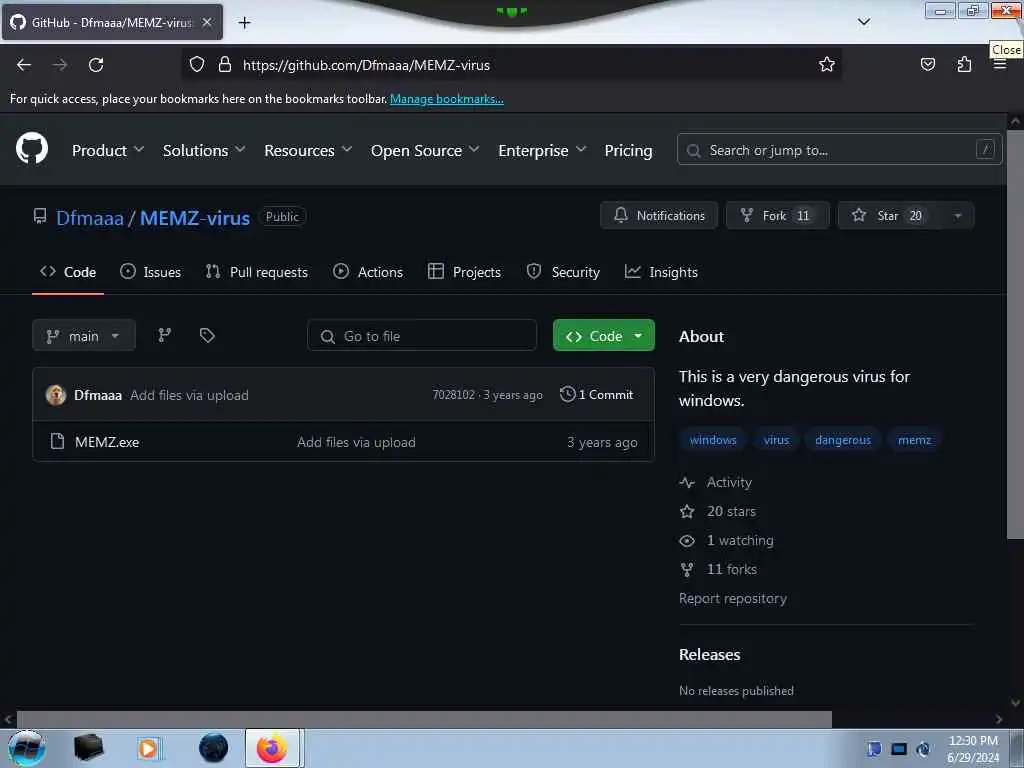Open the black box taskbar icon
The image size is (1024, 768).
pos(88,748)
